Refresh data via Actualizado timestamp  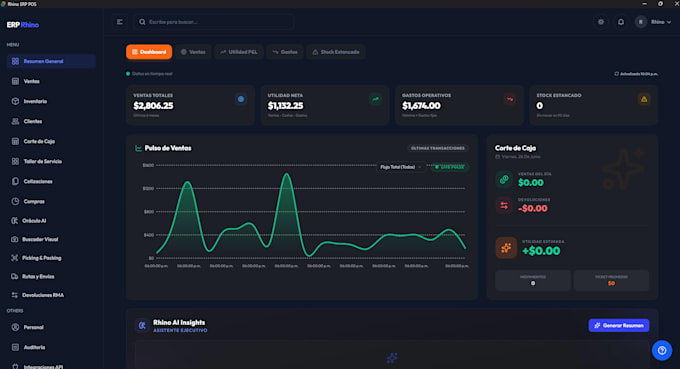tap(636, 74)
